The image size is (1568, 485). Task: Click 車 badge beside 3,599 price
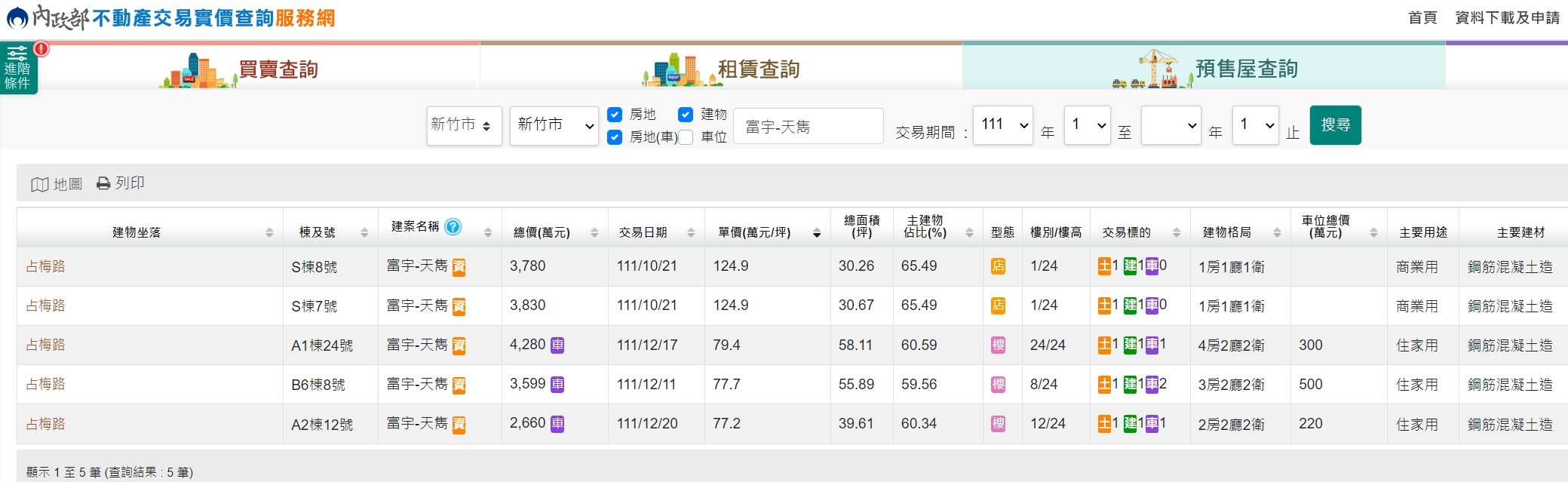pyautogui.click(x=557, y=384)
